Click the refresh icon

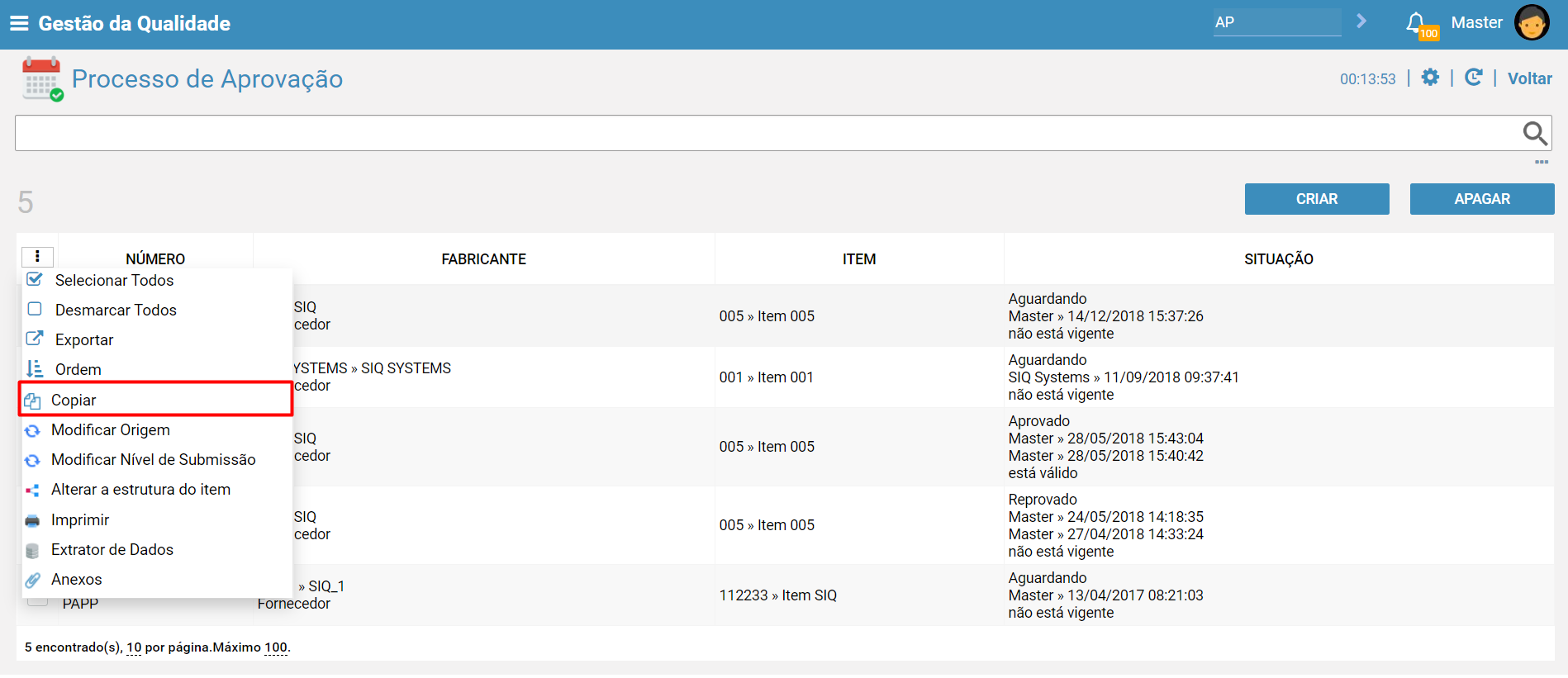[x=1473, y=78]
